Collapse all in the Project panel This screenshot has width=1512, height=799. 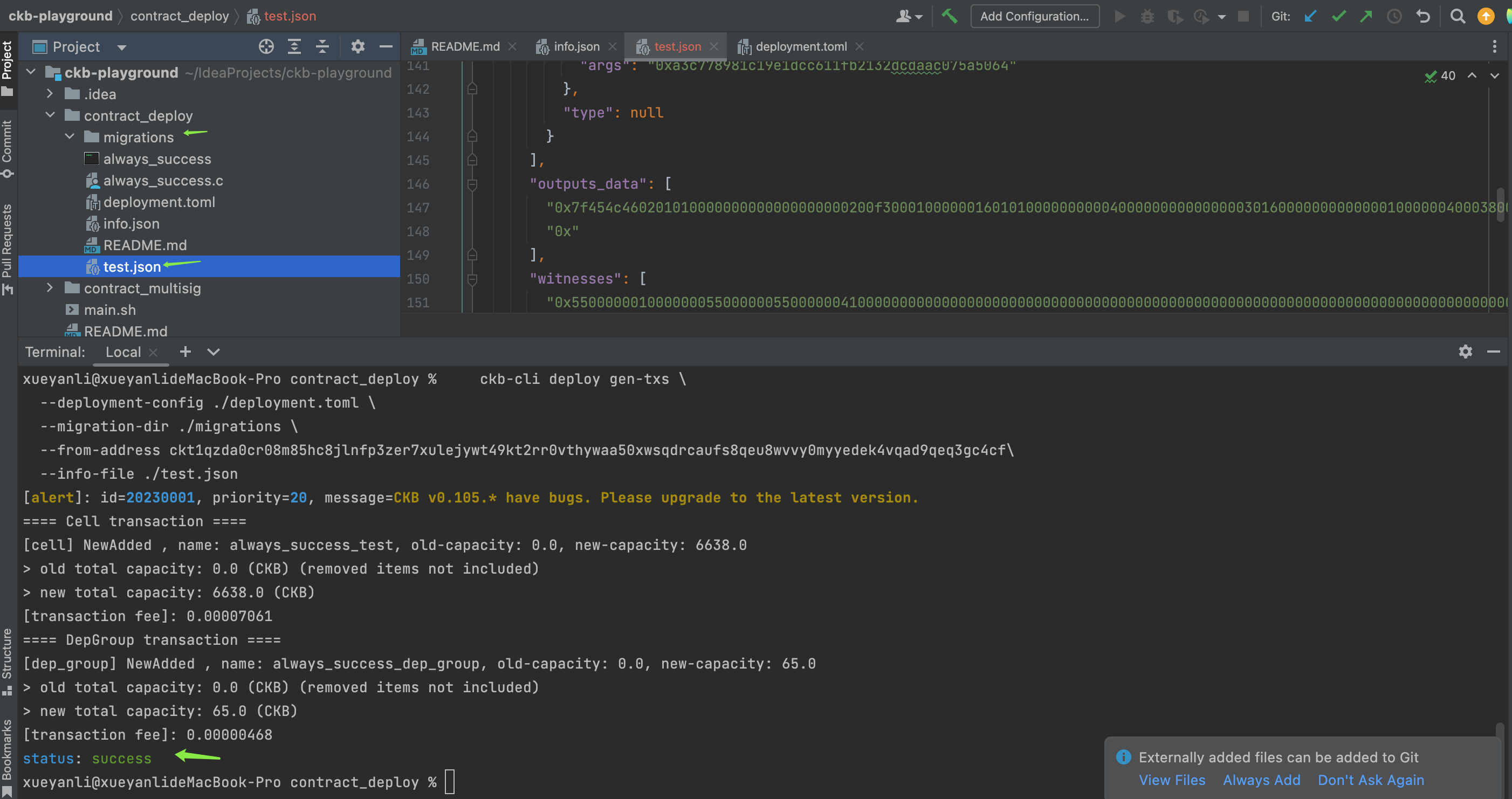[x=322, y=46]
